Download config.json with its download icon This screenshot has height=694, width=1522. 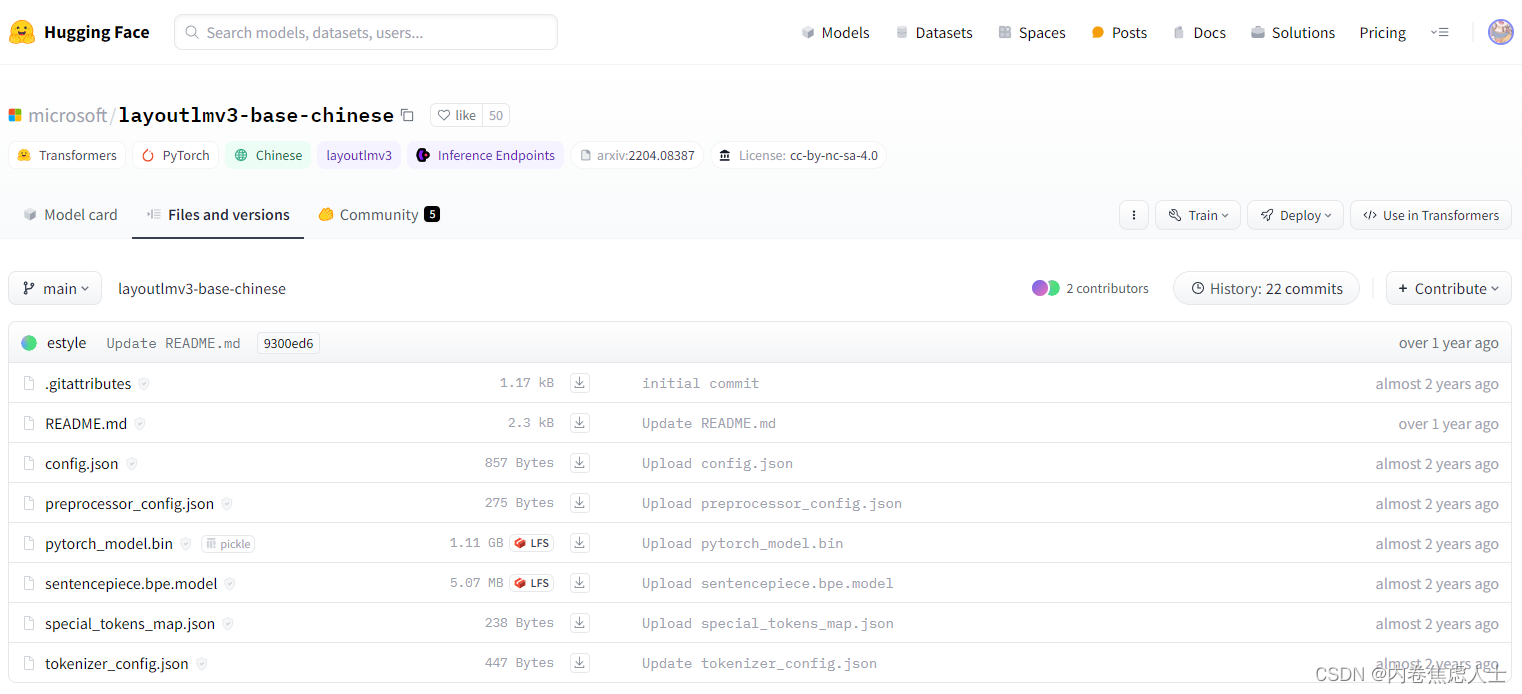point(579,463)
